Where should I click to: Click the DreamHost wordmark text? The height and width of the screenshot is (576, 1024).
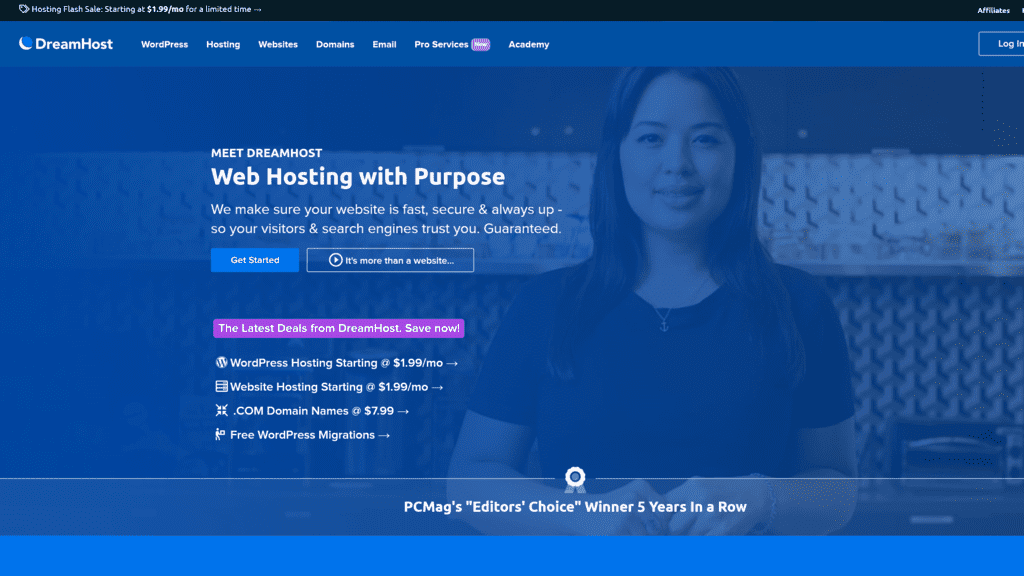pyautogui.click(x=74, y=44)
